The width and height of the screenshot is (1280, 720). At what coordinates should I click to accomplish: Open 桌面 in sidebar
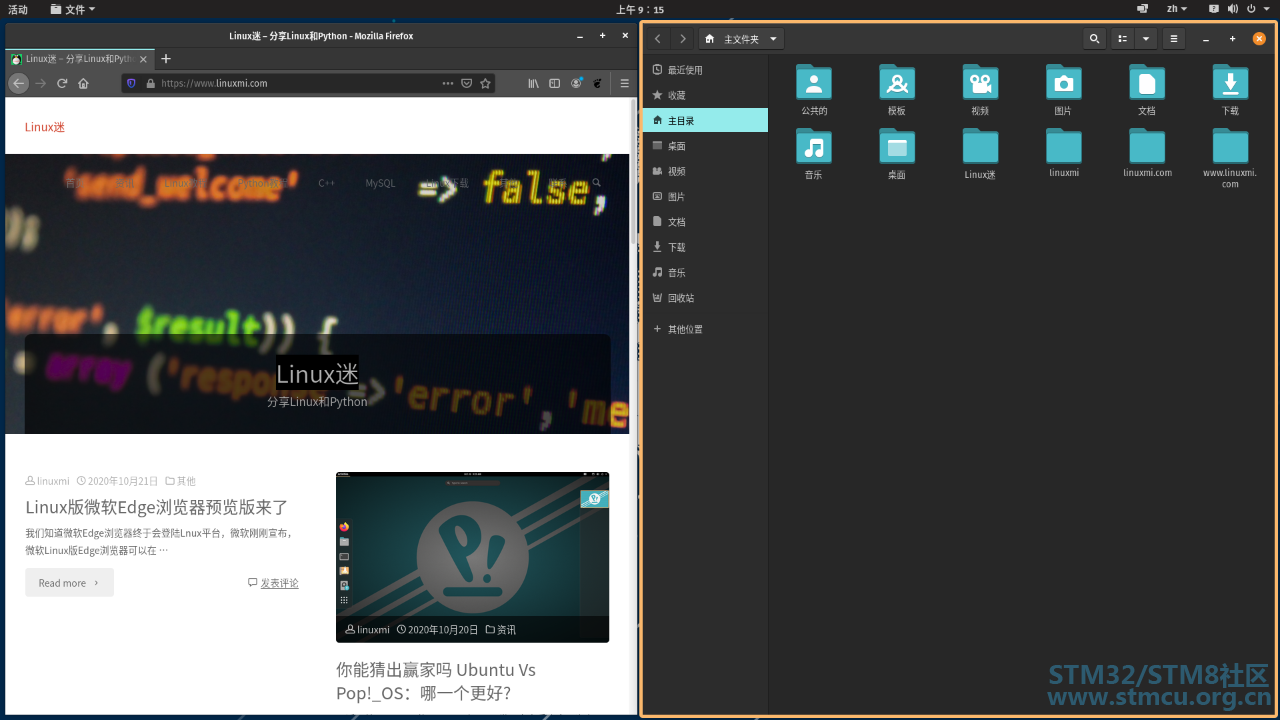point(705,146)
